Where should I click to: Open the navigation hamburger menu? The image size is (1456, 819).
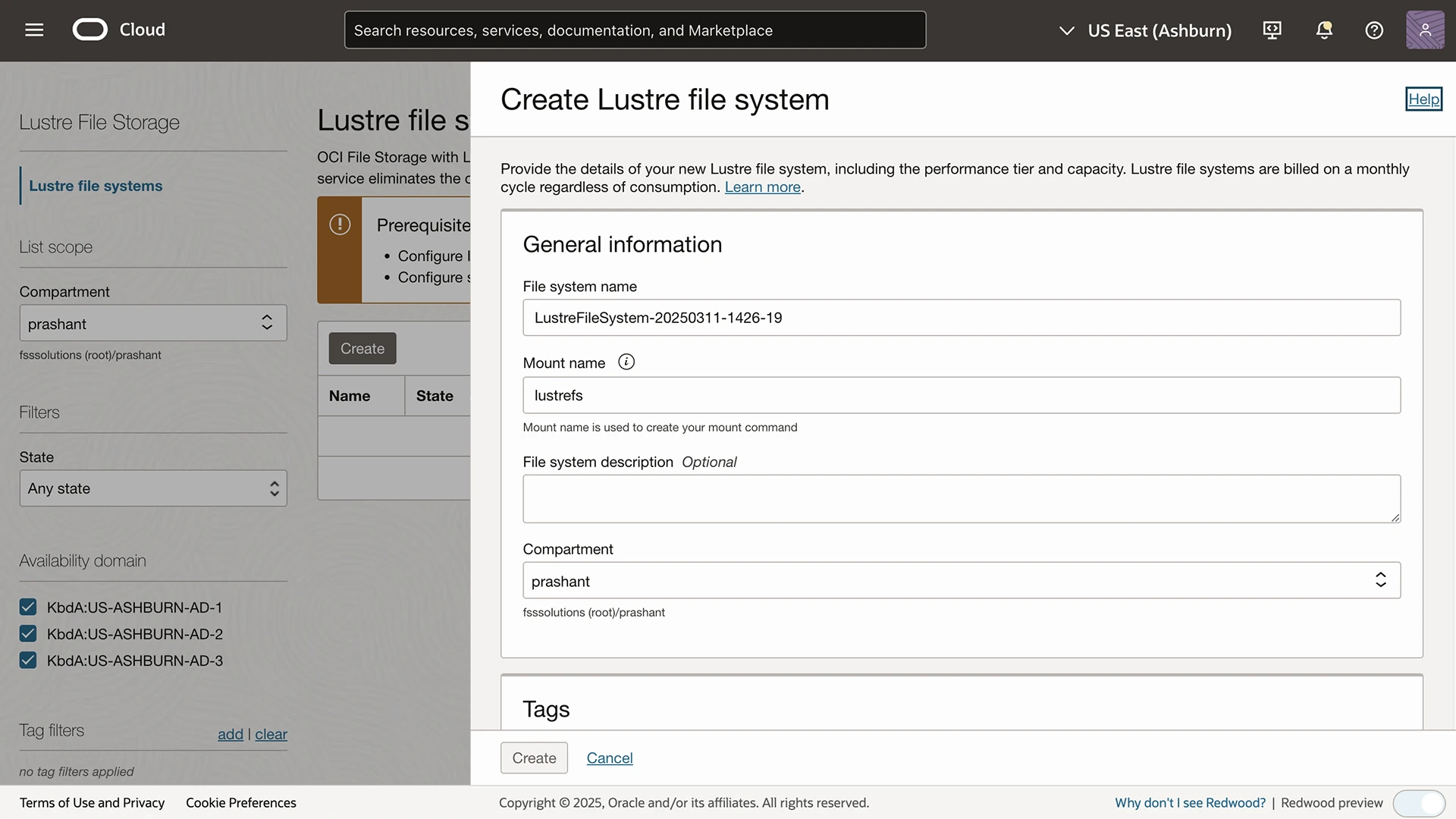[33, 30]
